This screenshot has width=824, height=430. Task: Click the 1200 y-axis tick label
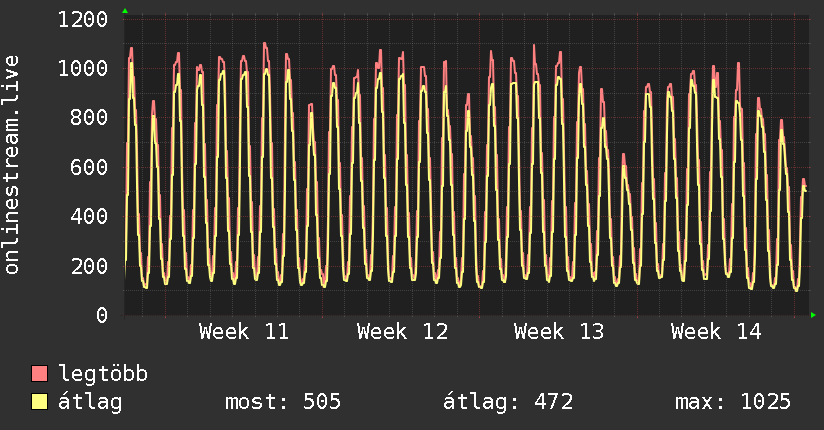[83, 20]
